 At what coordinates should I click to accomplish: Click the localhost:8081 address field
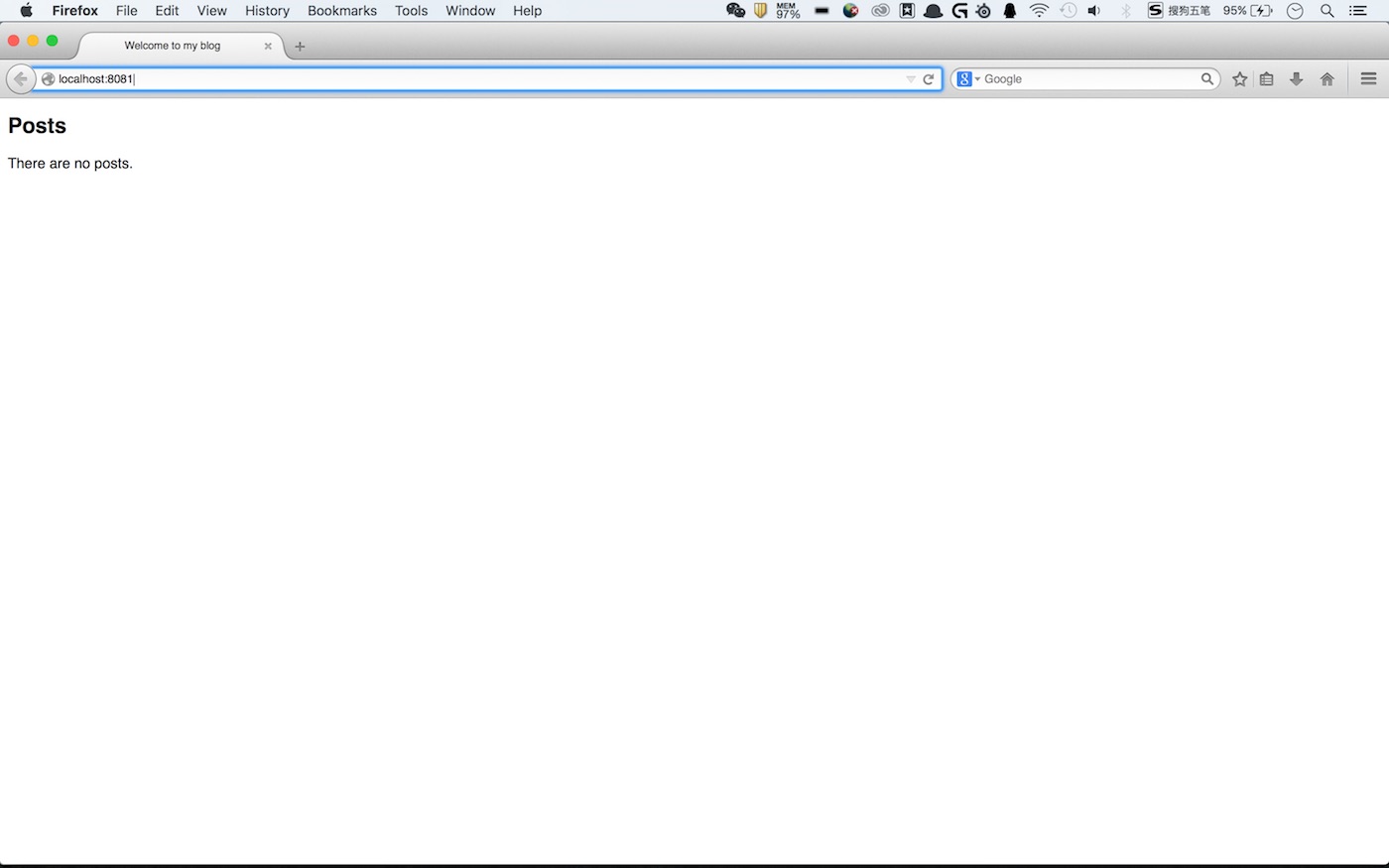(476, 79)
